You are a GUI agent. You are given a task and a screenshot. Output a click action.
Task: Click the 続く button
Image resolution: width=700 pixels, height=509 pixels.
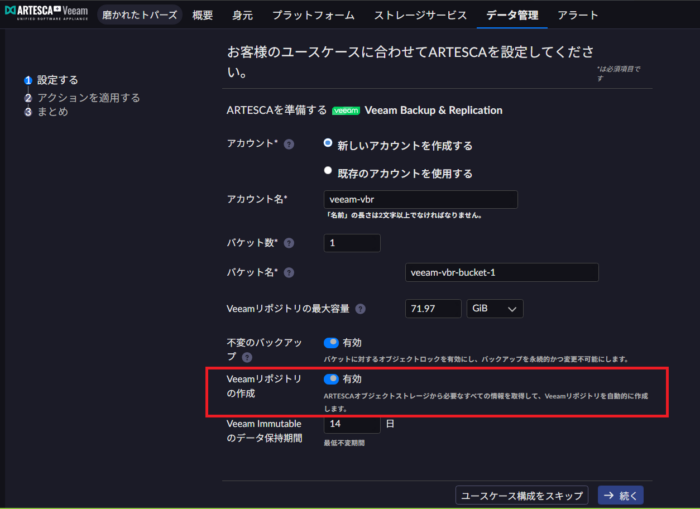[621, 495]
